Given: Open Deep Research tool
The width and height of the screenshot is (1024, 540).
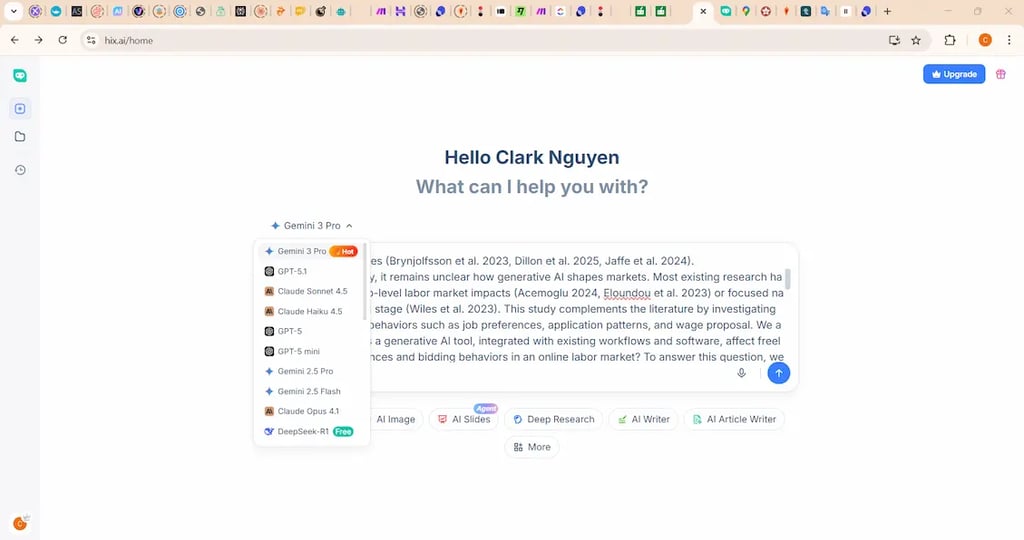Looking at the screenshot, I should pos(554,419).
